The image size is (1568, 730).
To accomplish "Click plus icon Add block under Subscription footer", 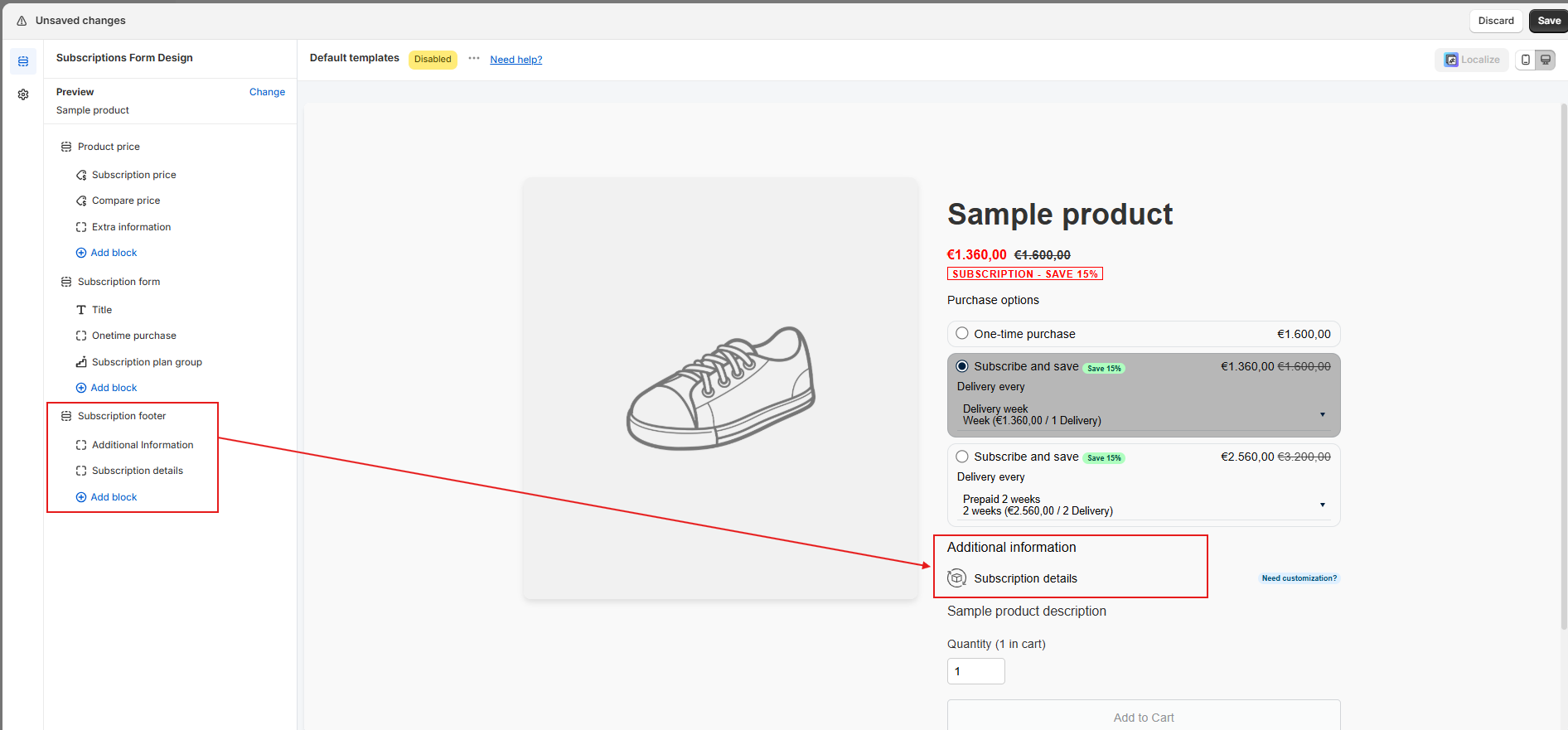I will point(81,497).
